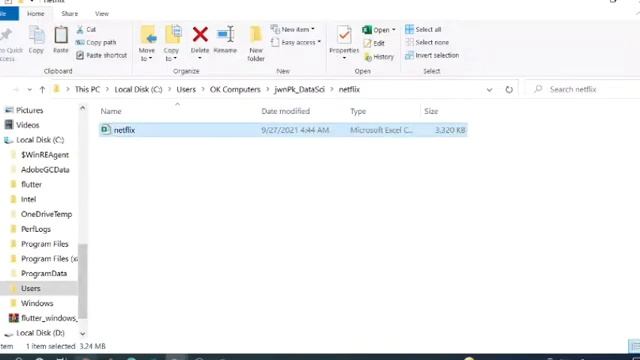Rename the selected file

point(225,40)
